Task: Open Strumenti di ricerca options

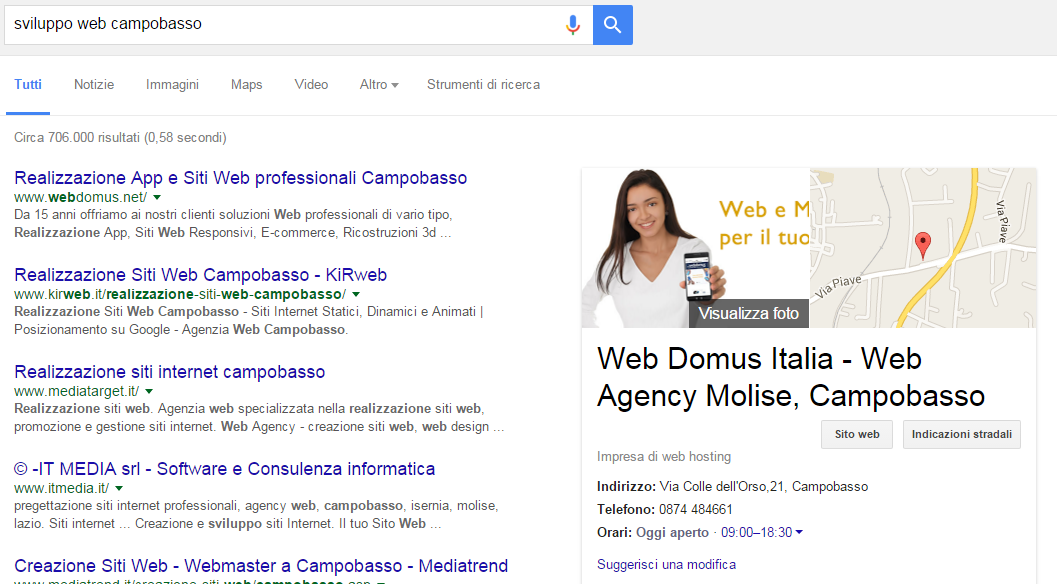Action: pos(483,85)
